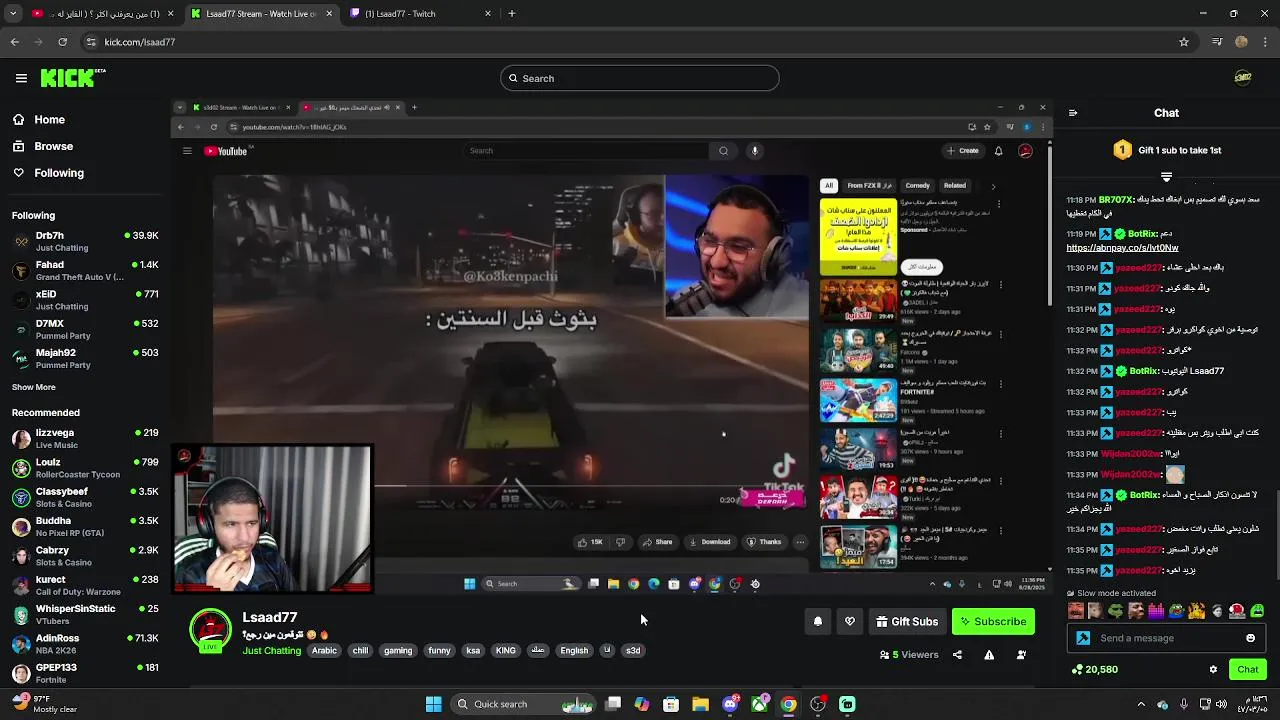Close the Lsaad77 Stream Kick tab
Viewport: 1280px width, 720px height.
[x=329, y=14]
